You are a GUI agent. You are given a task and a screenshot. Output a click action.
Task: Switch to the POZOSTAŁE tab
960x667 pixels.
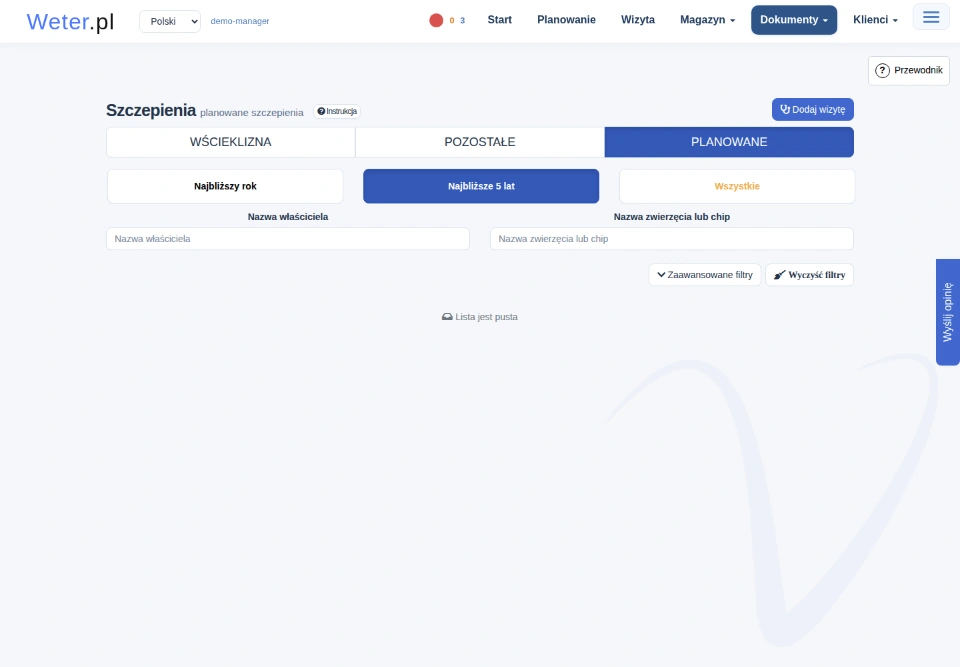tap(480, 142)
